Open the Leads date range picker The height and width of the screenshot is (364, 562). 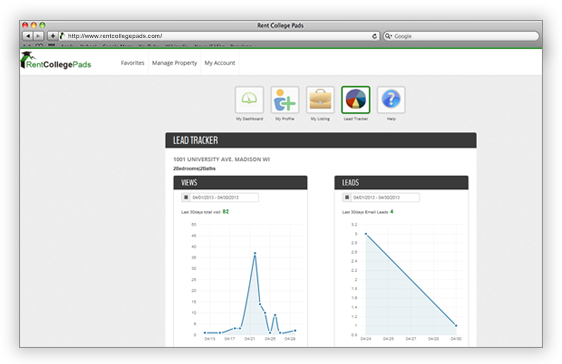coord(381,197)
